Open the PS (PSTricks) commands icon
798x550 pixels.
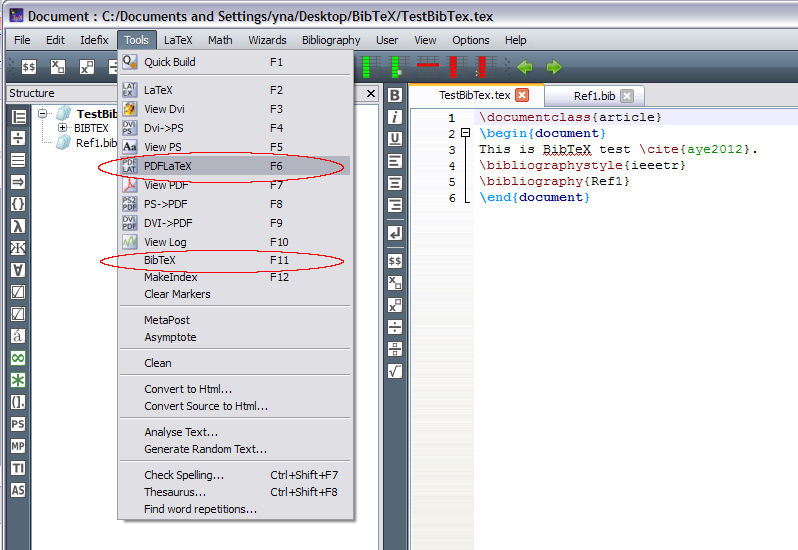[18, 424]
